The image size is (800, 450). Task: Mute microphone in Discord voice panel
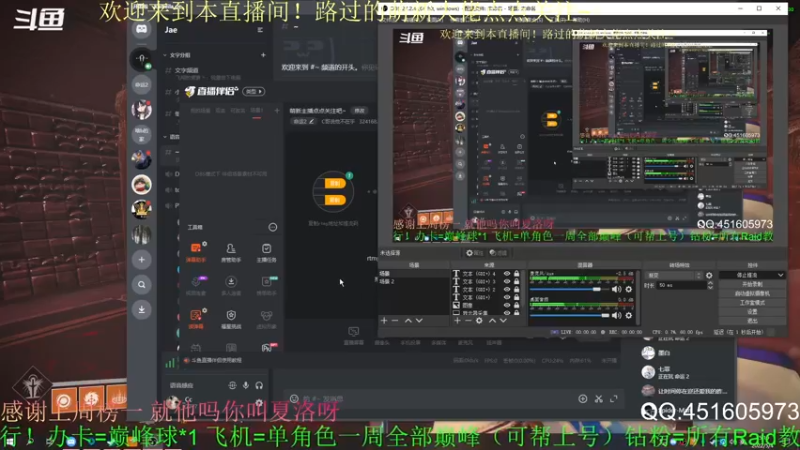(246, 385)
